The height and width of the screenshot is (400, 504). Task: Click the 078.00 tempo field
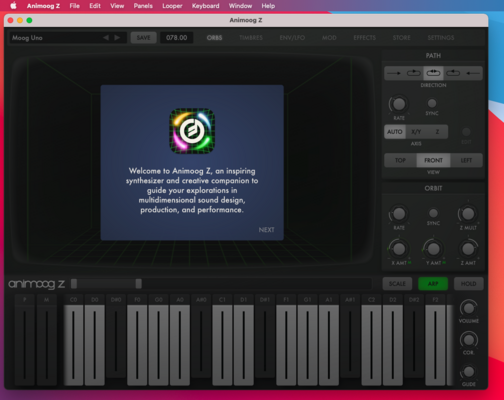pyautogui.click(x=177, y=38)
